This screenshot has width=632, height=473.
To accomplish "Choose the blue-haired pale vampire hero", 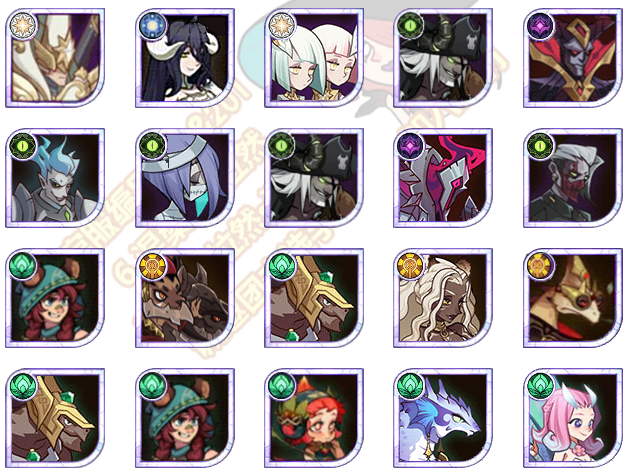I will 55,178.
